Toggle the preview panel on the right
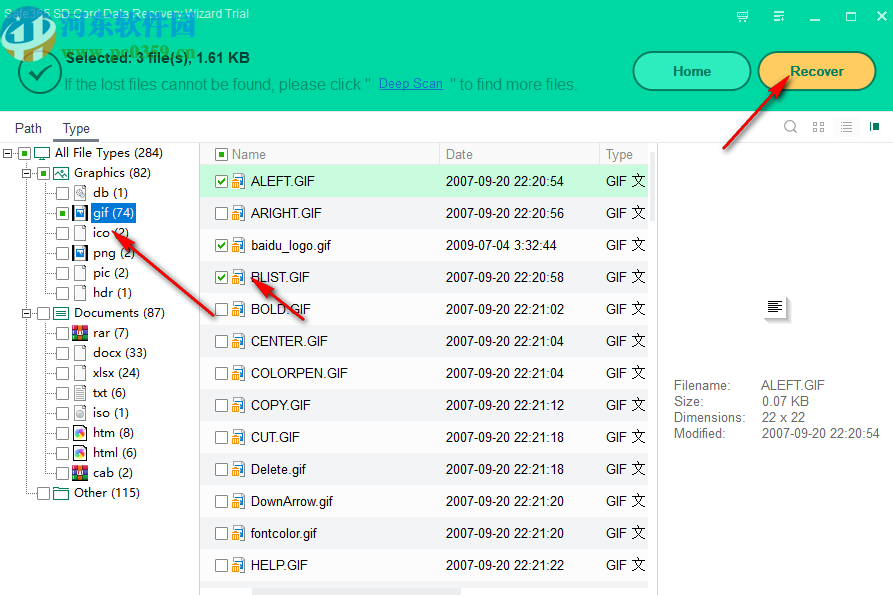 [x=874, y=127]
